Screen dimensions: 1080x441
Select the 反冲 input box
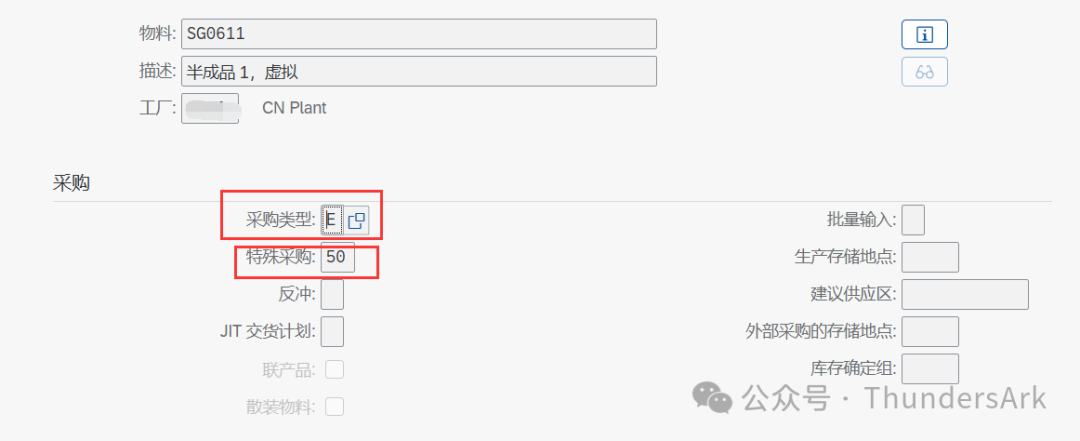(x=333, y=294)
